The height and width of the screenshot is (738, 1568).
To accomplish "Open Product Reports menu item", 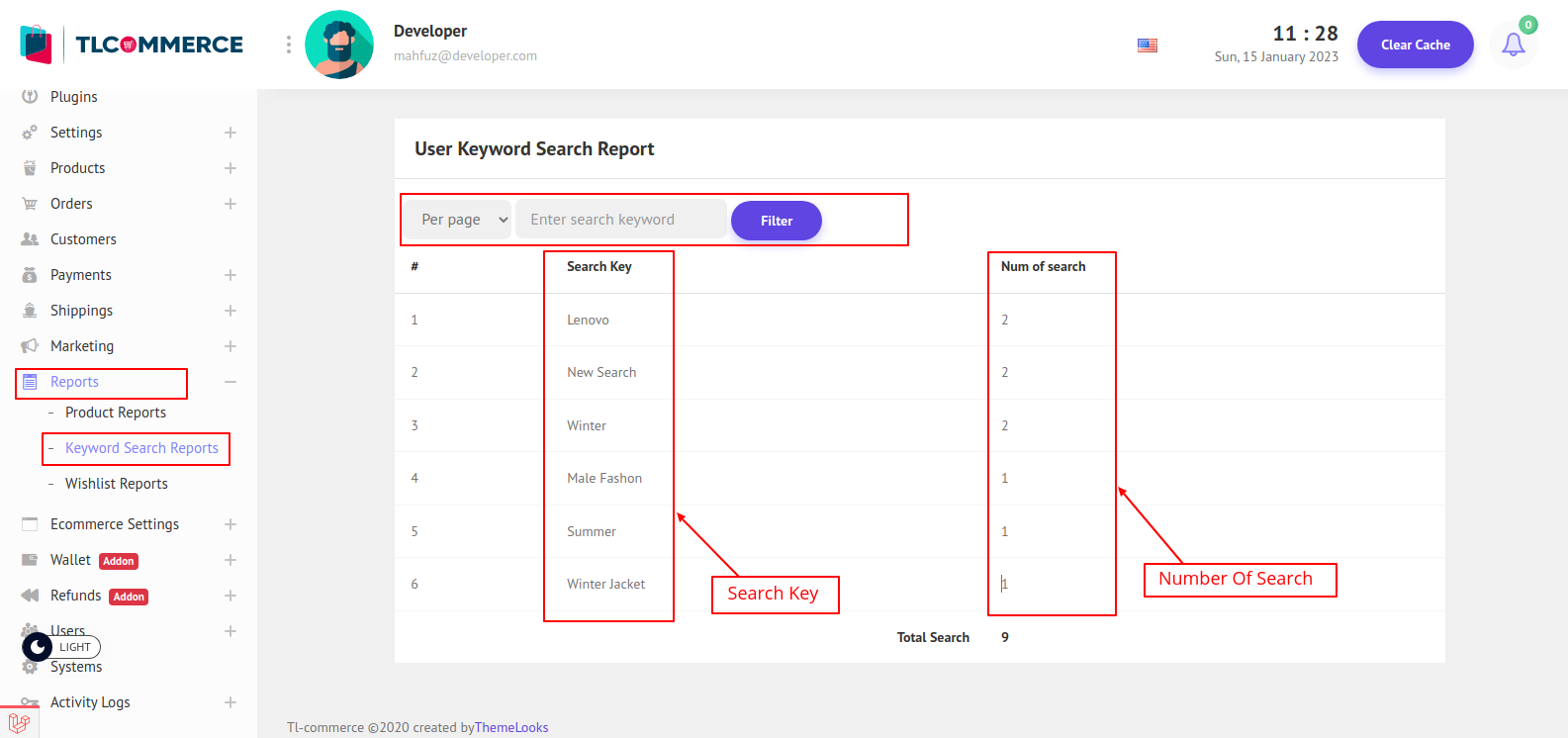I will pyautogui.click(x=115, y=413).
